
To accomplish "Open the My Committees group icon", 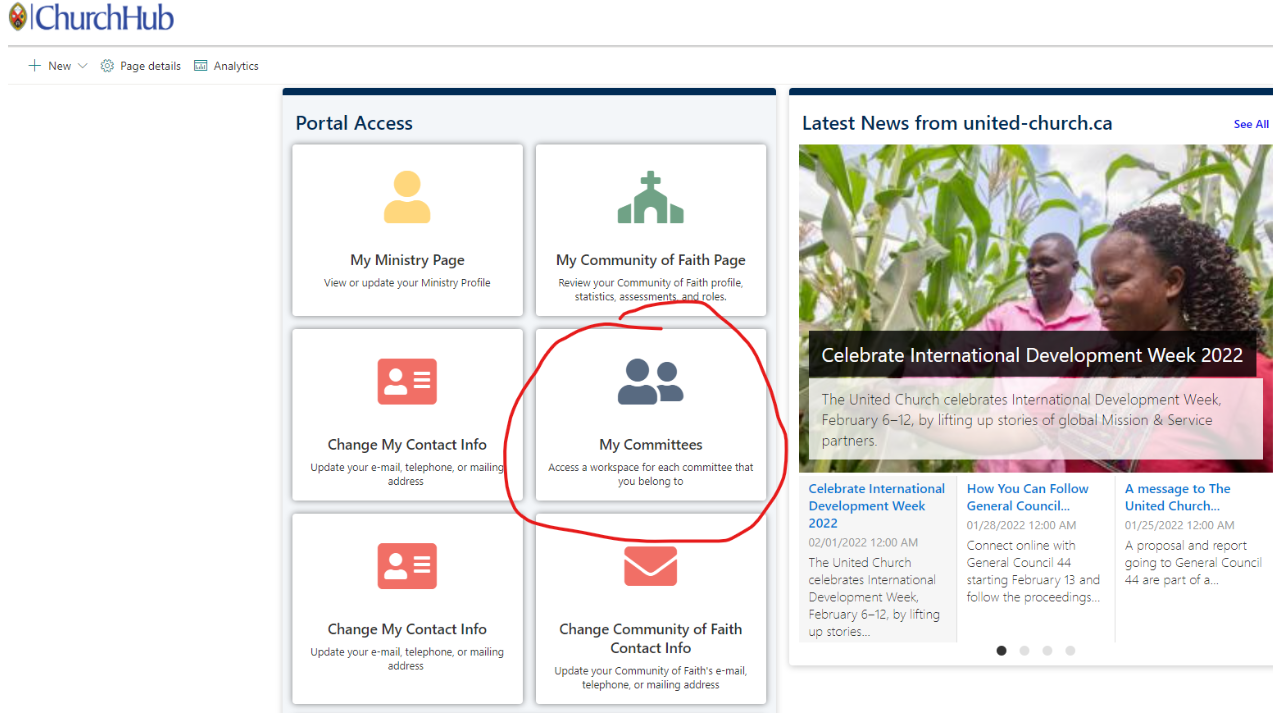I will (651, 381).
